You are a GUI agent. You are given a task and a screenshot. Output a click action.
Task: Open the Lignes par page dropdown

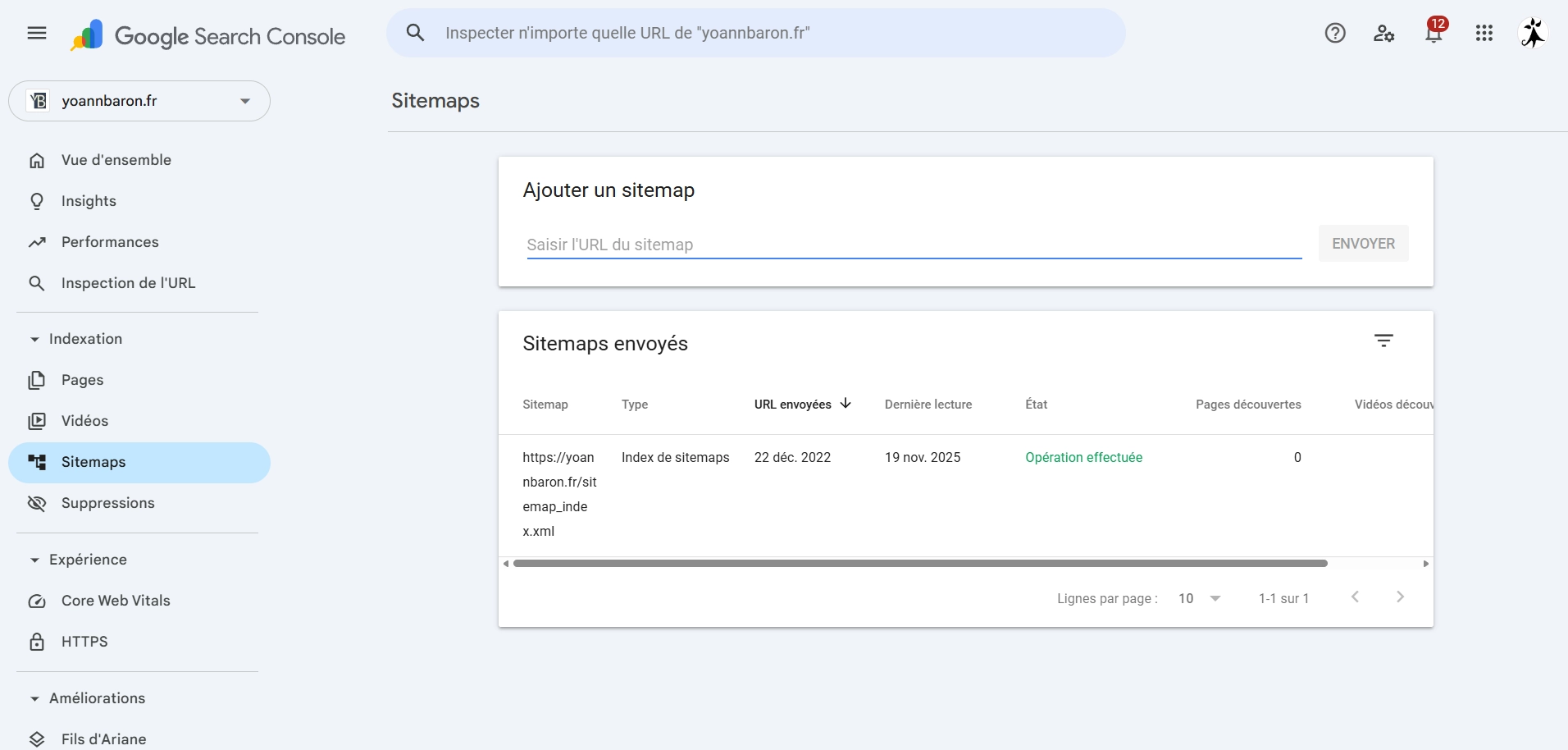point(1200,598)
